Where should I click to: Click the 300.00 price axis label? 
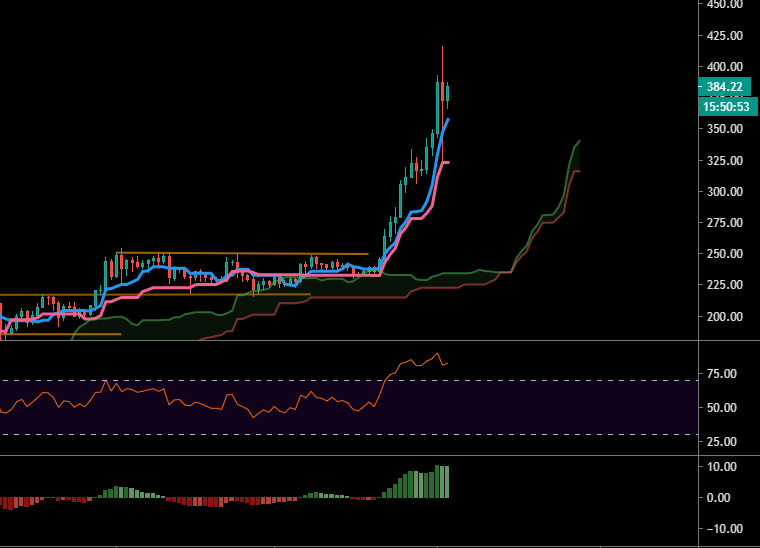[724, 191]
